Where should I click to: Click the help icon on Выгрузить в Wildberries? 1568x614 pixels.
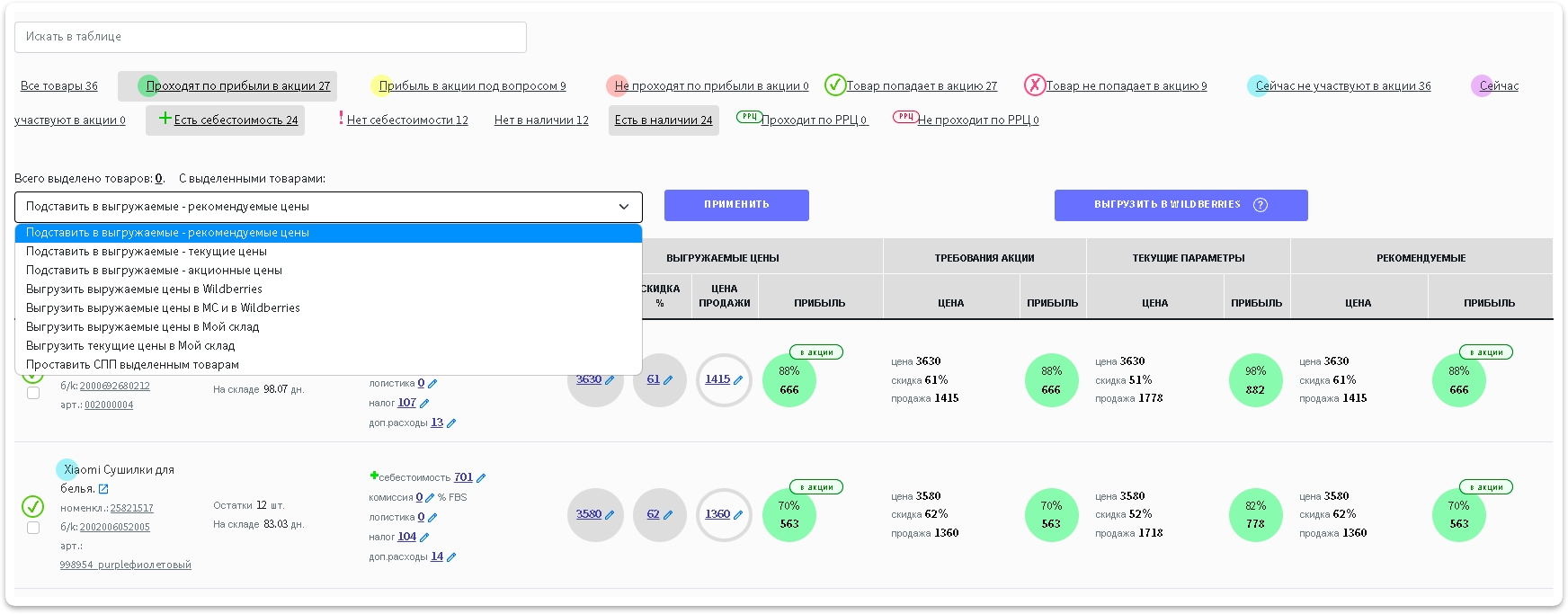click(1261, 205)
